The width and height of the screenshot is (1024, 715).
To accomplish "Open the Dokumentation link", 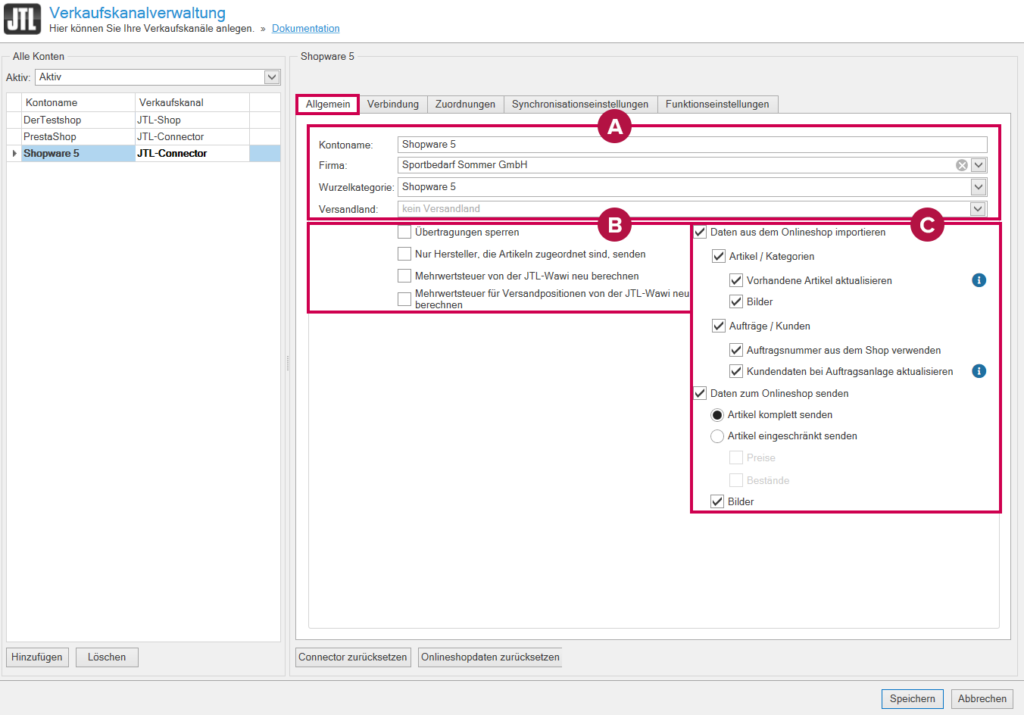I will click(305, 28).
